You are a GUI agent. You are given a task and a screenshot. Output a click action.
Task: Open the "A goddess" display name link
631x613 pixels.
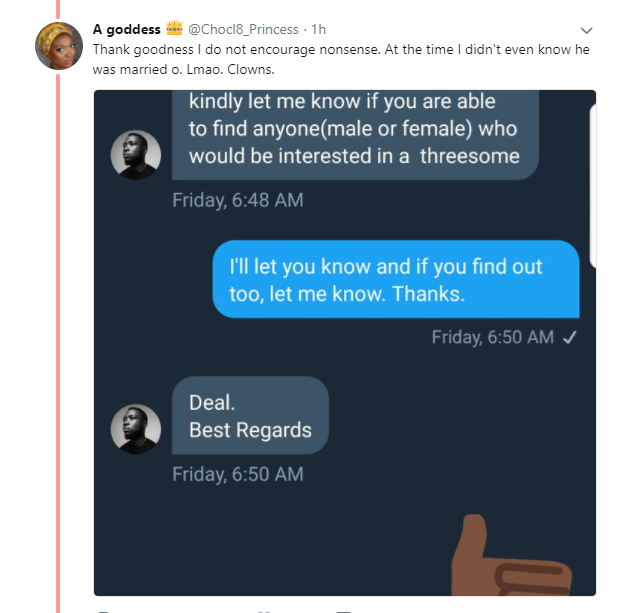126,29
